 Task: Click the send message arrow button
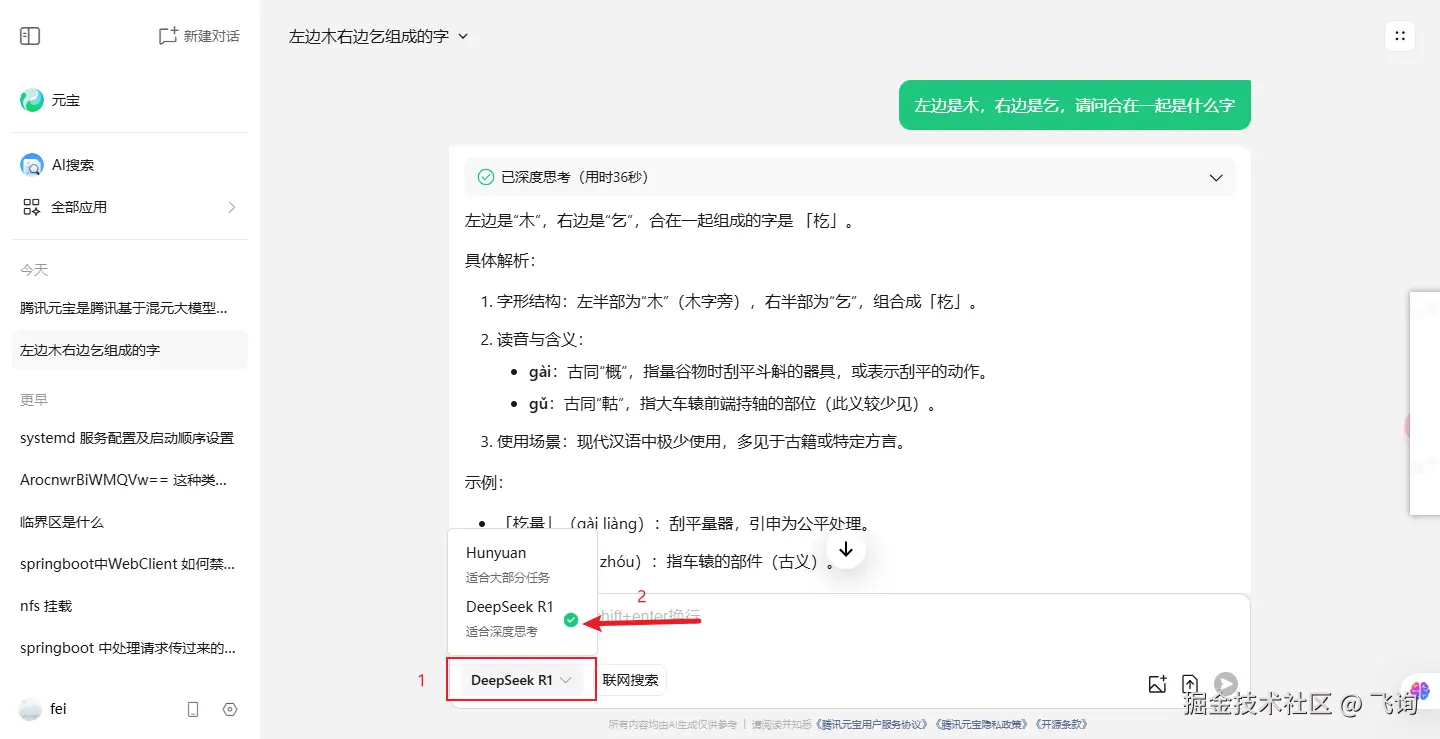click(x=1226, y=684)
